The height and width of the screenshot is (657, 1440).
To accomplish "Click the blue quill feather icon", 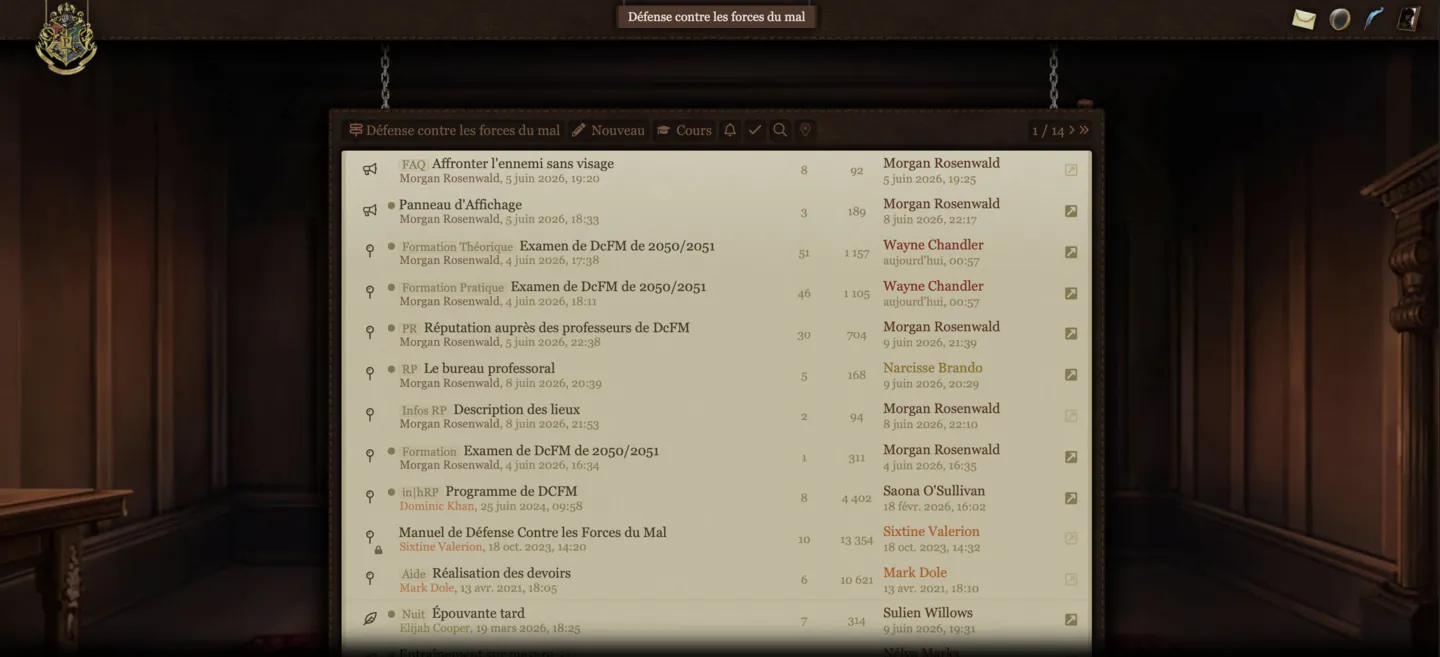I will [x=1374, y=19].
